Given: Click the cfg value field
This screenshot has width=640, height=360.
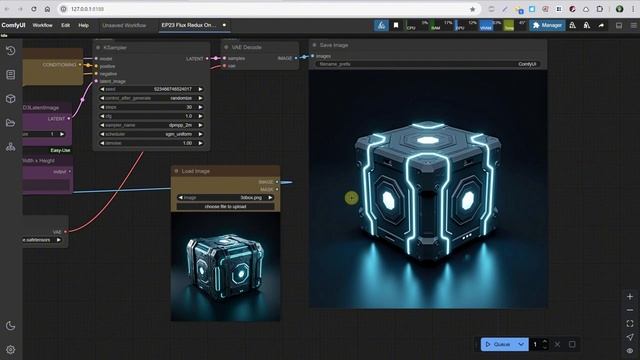Looking at the screenshot, I should 151,116.
